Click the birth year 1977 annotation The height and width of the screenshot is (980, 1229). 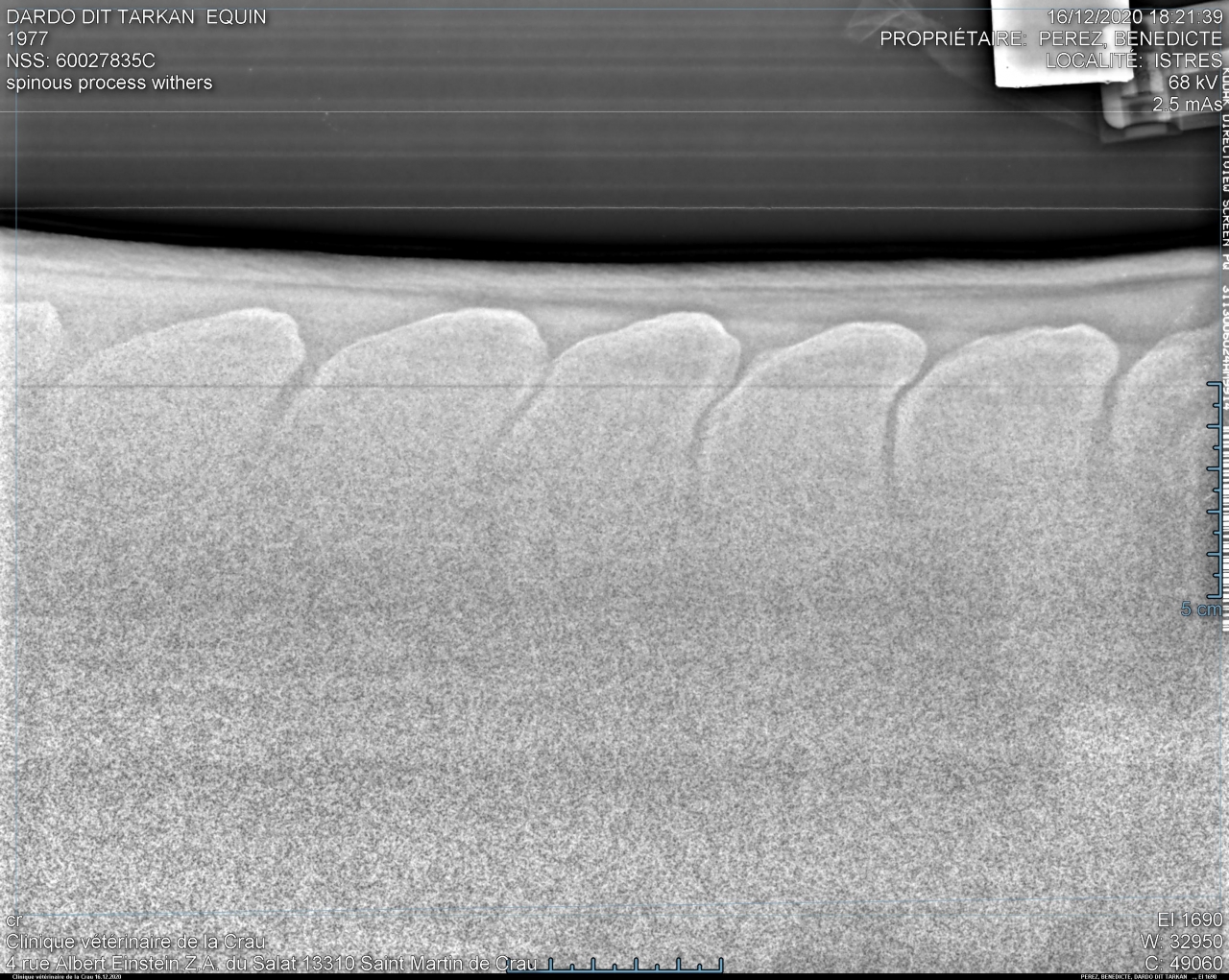pos(27,38)
